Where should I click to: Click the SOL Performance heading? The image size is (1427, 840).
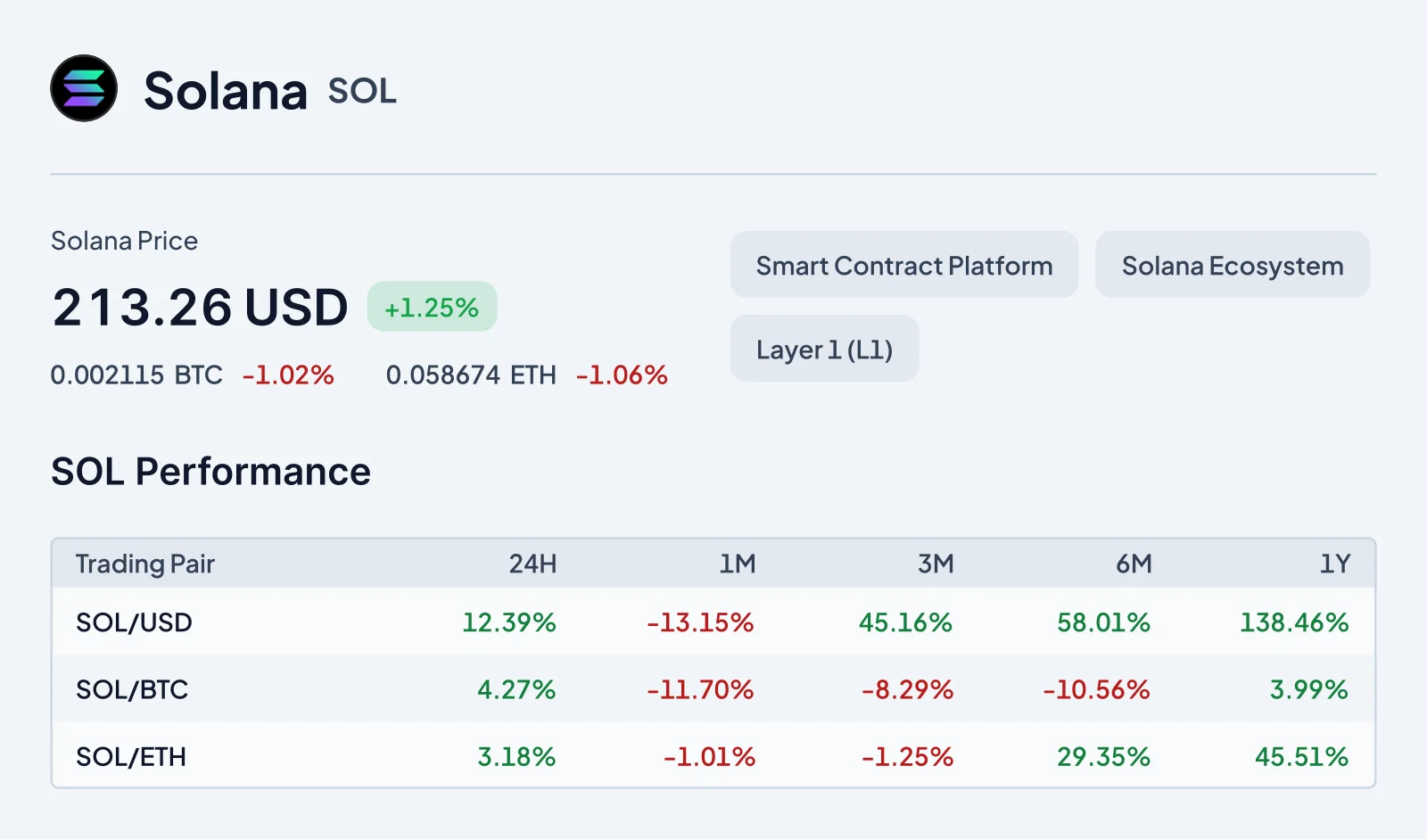[210, 472]
